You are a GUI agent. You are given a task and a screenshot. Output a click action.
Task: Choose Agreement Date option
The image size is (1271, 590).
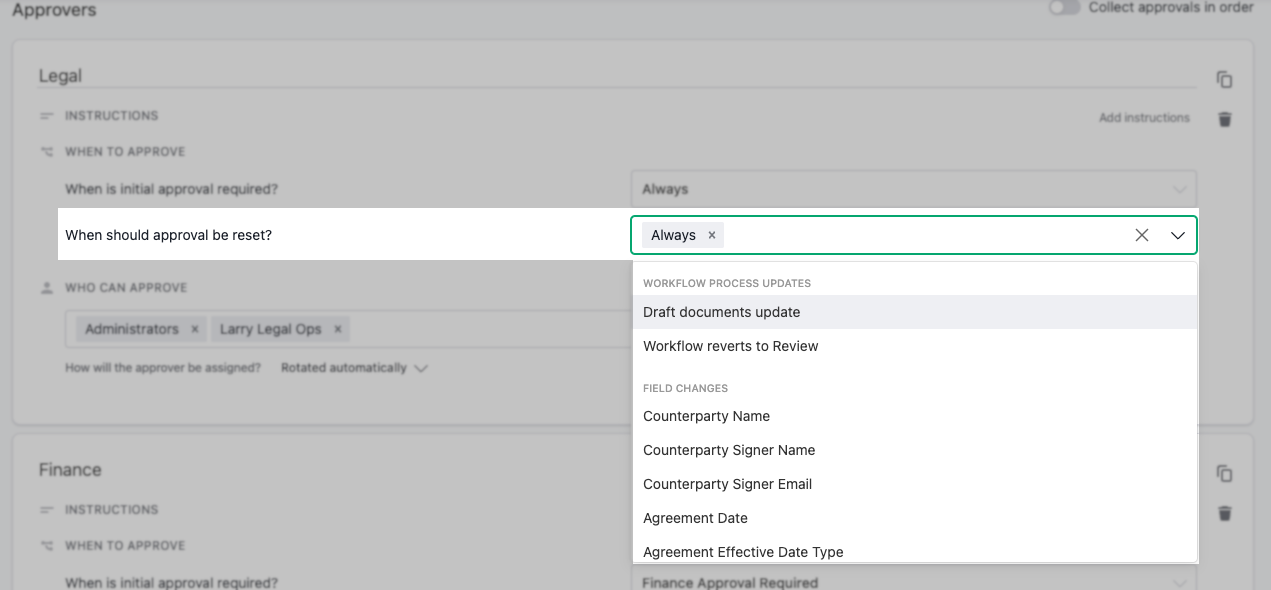pos(915,518)
